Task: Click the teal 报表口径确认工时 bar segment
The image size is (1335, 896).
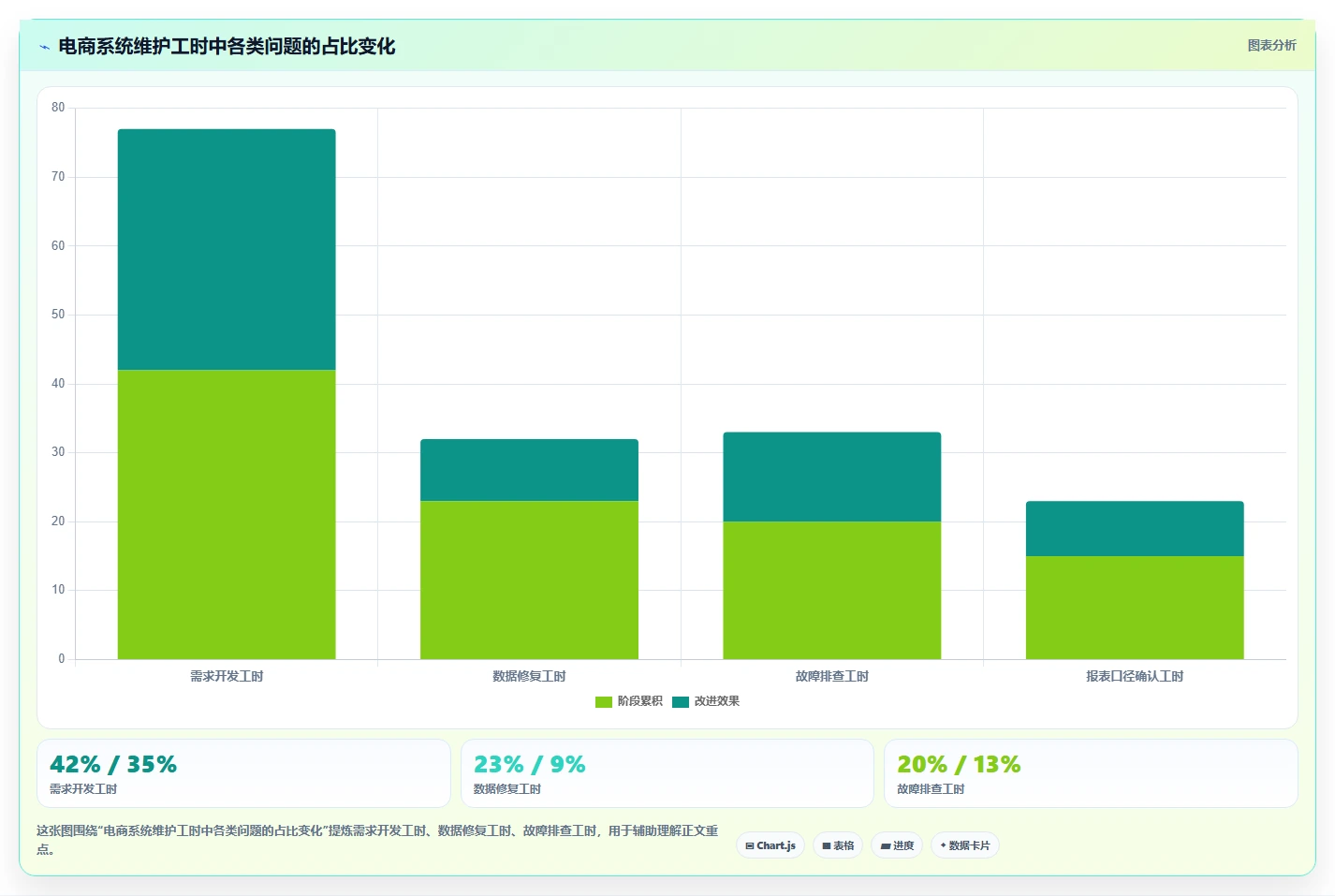Action: coord(1135,528)
